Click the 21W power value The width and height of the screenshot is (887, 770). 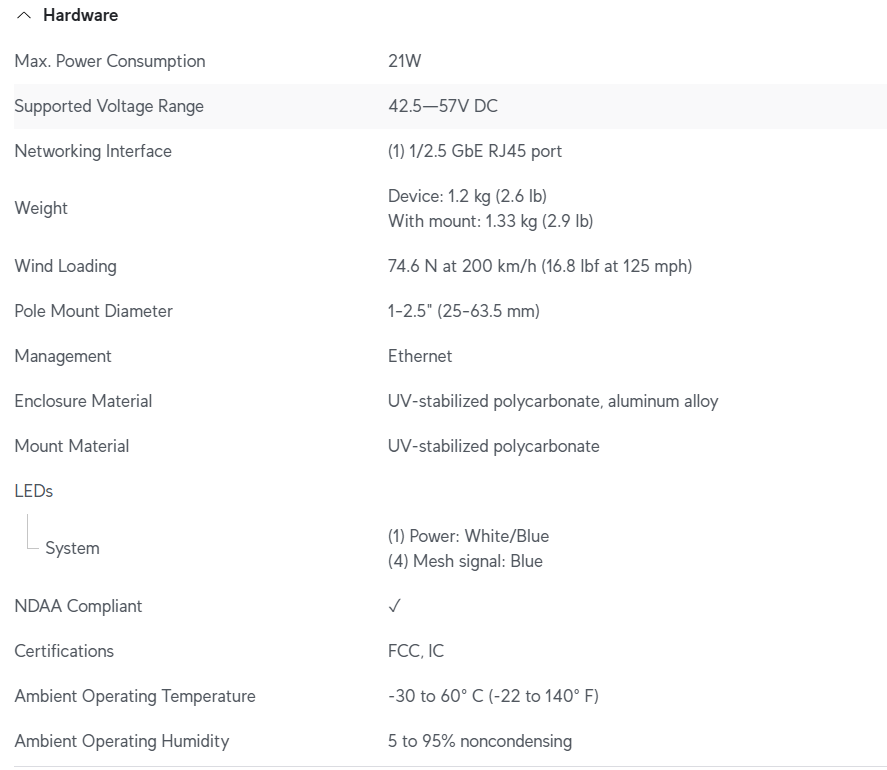click(x=405, y=61)
